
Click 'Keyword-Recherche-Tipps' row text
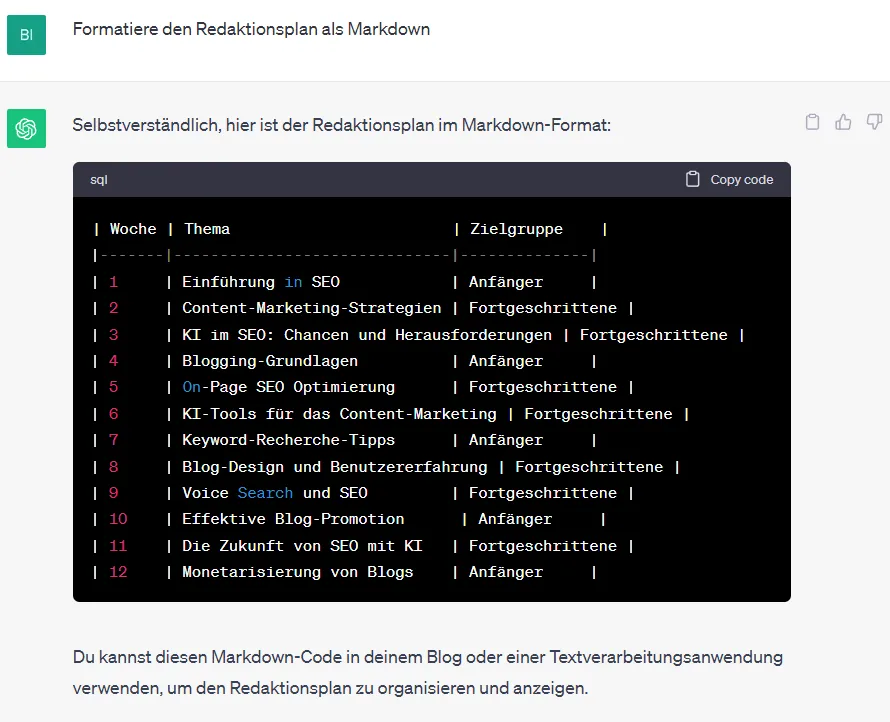click(288, 440)
